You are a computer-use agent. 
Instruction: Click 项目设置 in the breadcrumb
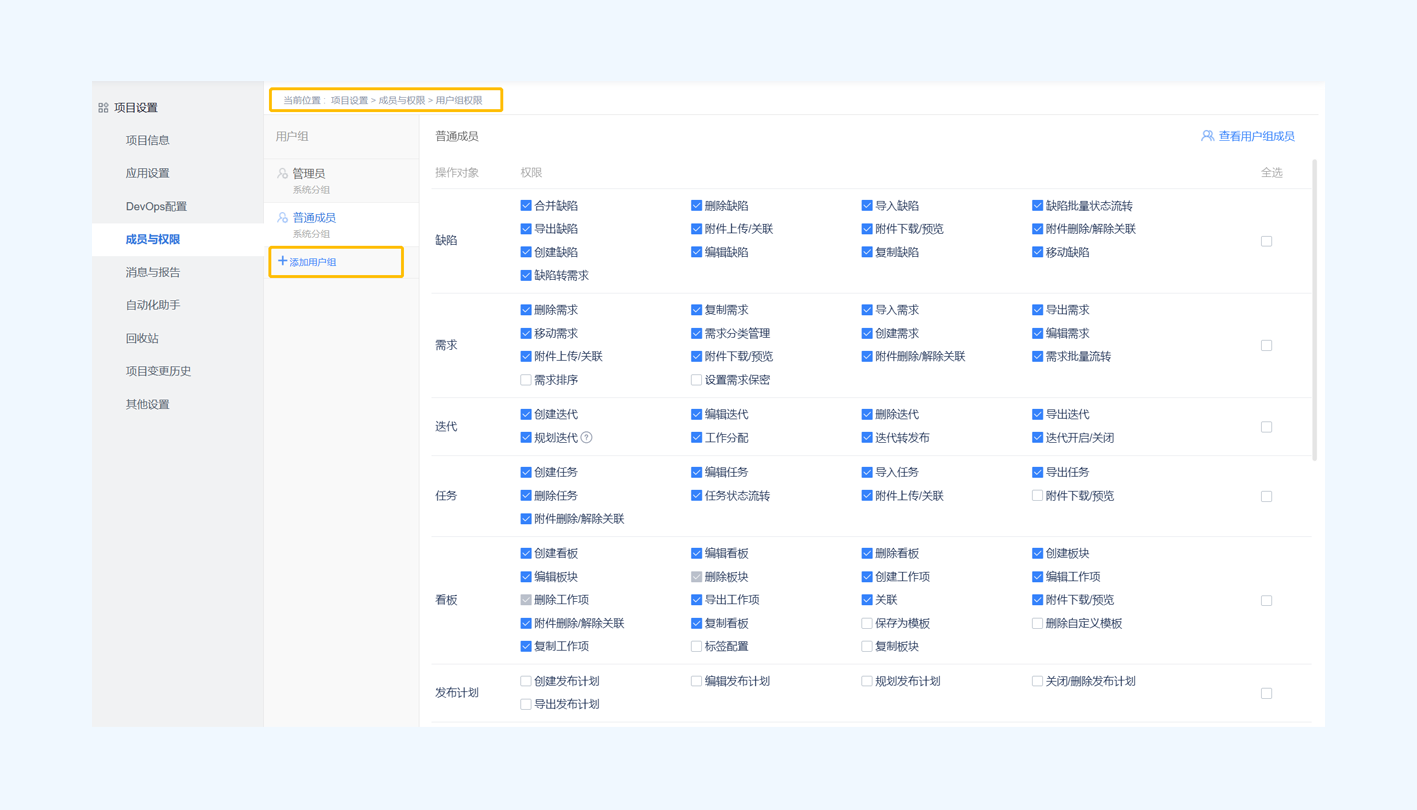(x=349, y=100)
